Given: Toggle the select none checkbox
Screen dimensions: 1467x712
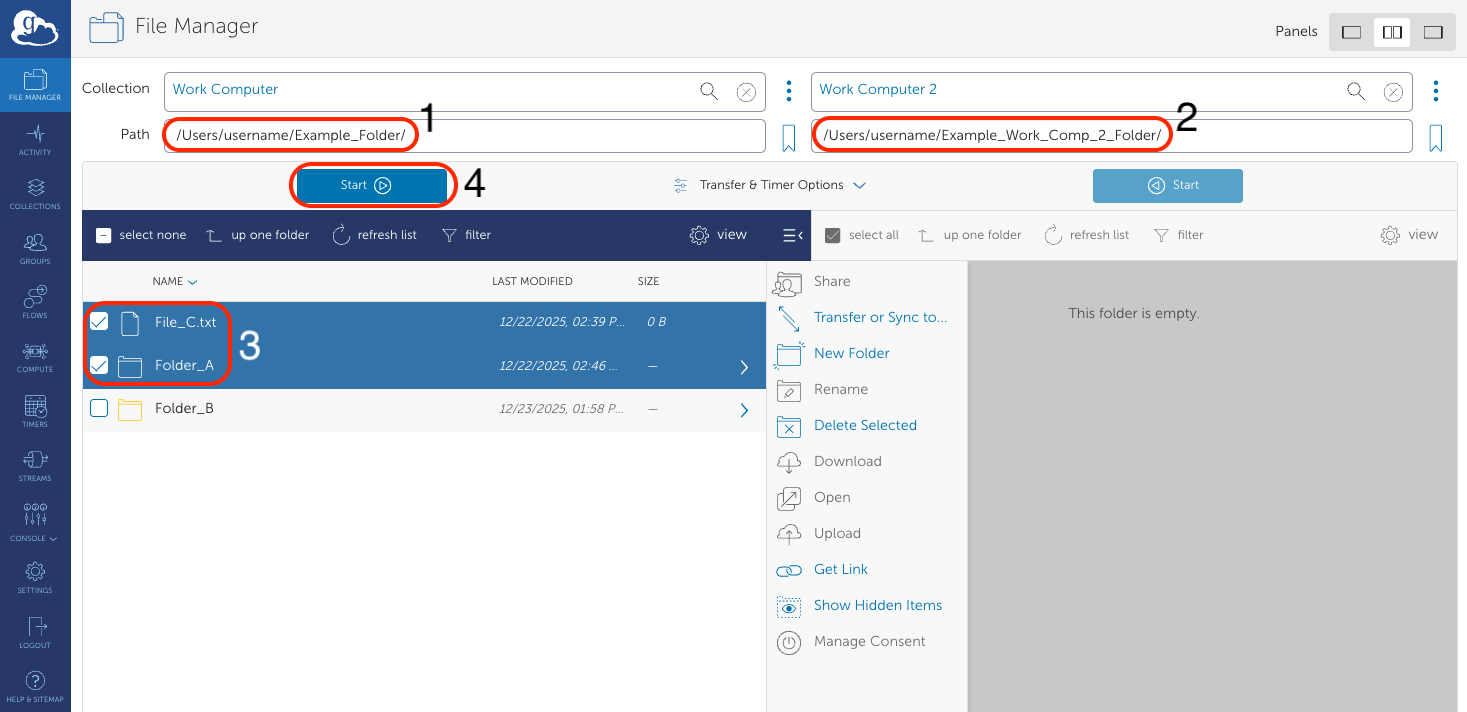Looking at the screenshot, I should pyautogui.click(x=103, y=235).
